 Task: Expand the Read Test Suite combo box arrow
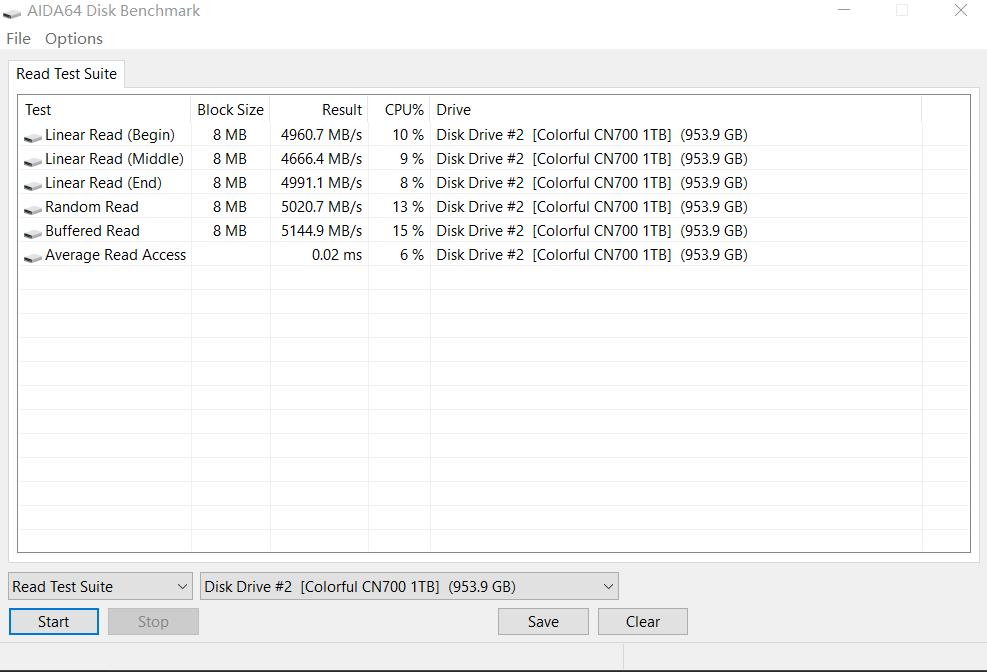[181, 586]
